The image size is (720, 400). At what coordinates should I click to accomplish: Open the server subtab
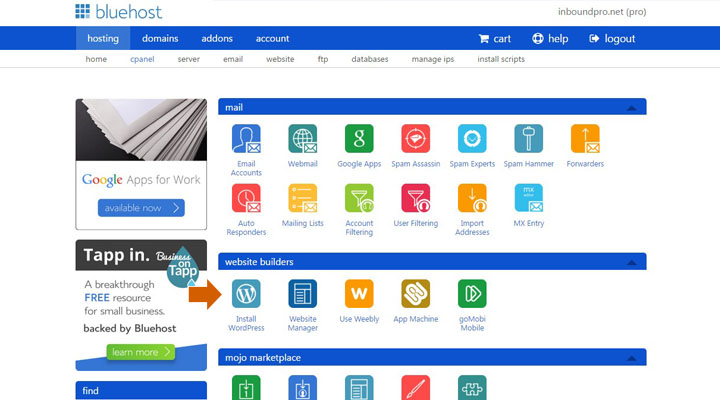(x=189, y=59)
